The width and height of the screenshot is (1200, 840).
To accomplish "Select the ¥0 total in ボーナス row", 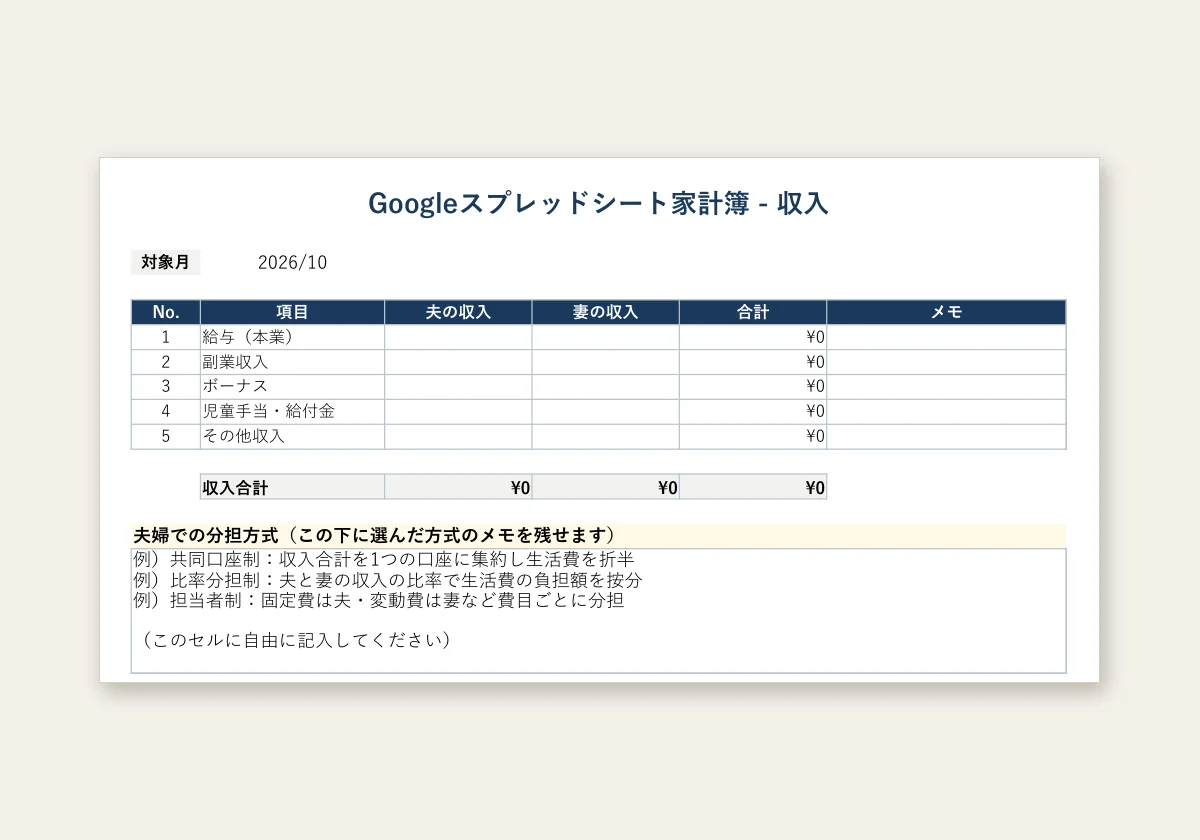I will (753, 387).
